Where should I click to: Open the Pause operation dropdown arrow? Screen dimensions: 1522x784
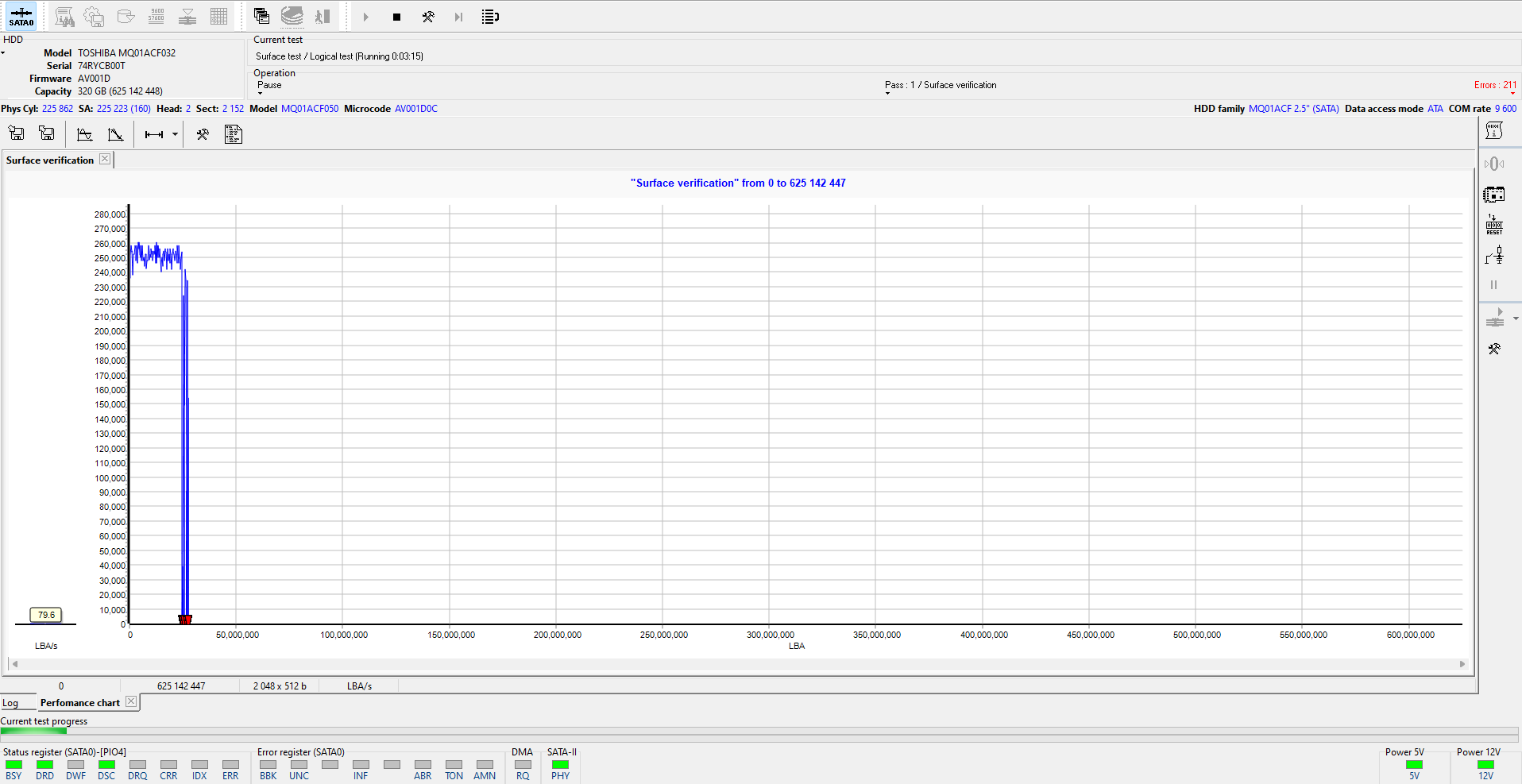(x=260, y=94)
